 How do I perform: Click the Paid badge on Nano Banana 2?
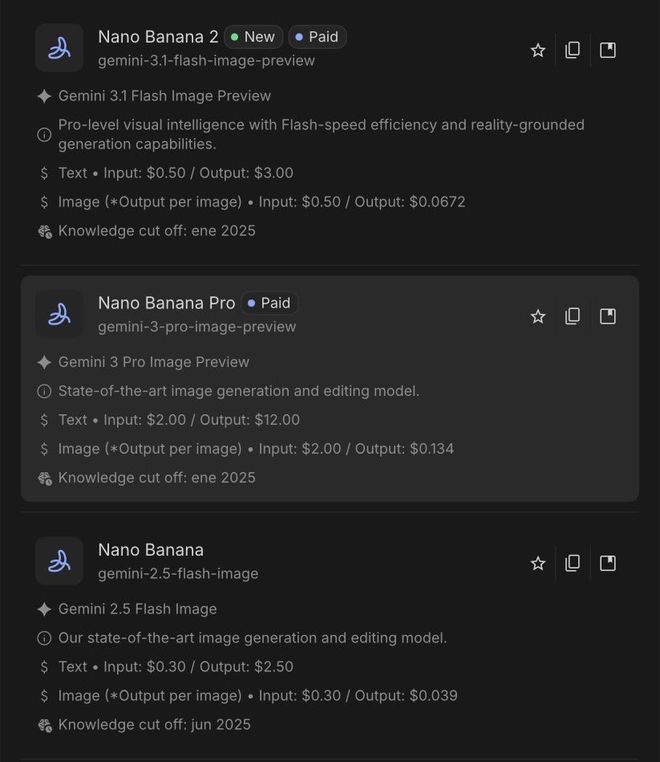(317, 37)
